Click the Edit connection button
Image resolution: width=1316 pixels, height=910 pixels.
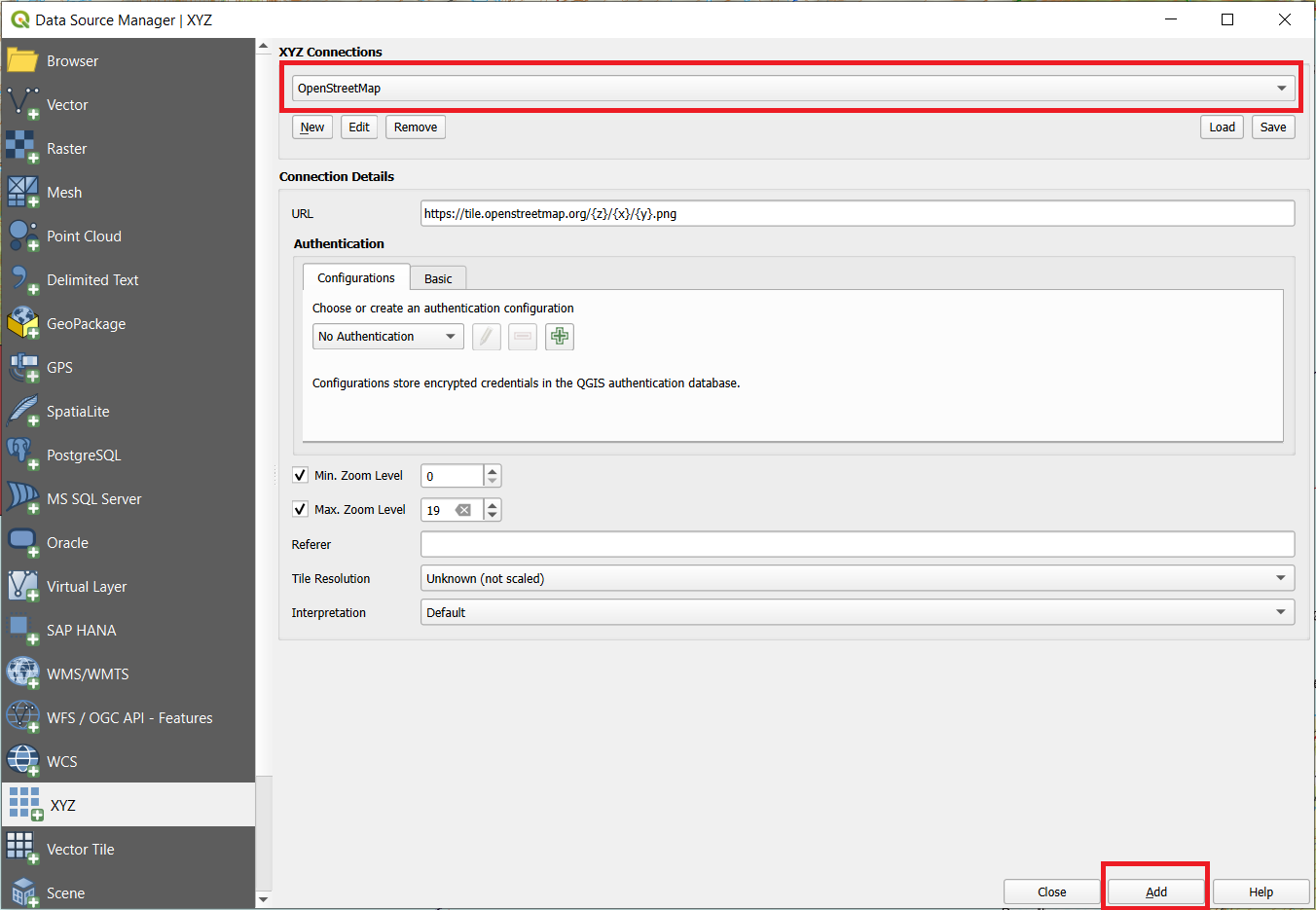point(359,127)
